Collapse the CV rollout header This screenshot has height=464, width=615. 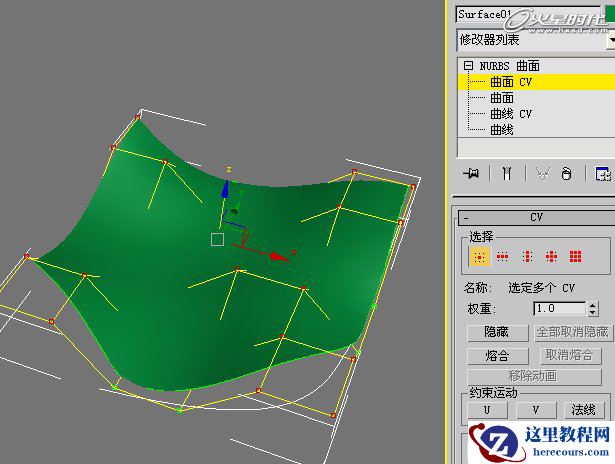(537, 217)
